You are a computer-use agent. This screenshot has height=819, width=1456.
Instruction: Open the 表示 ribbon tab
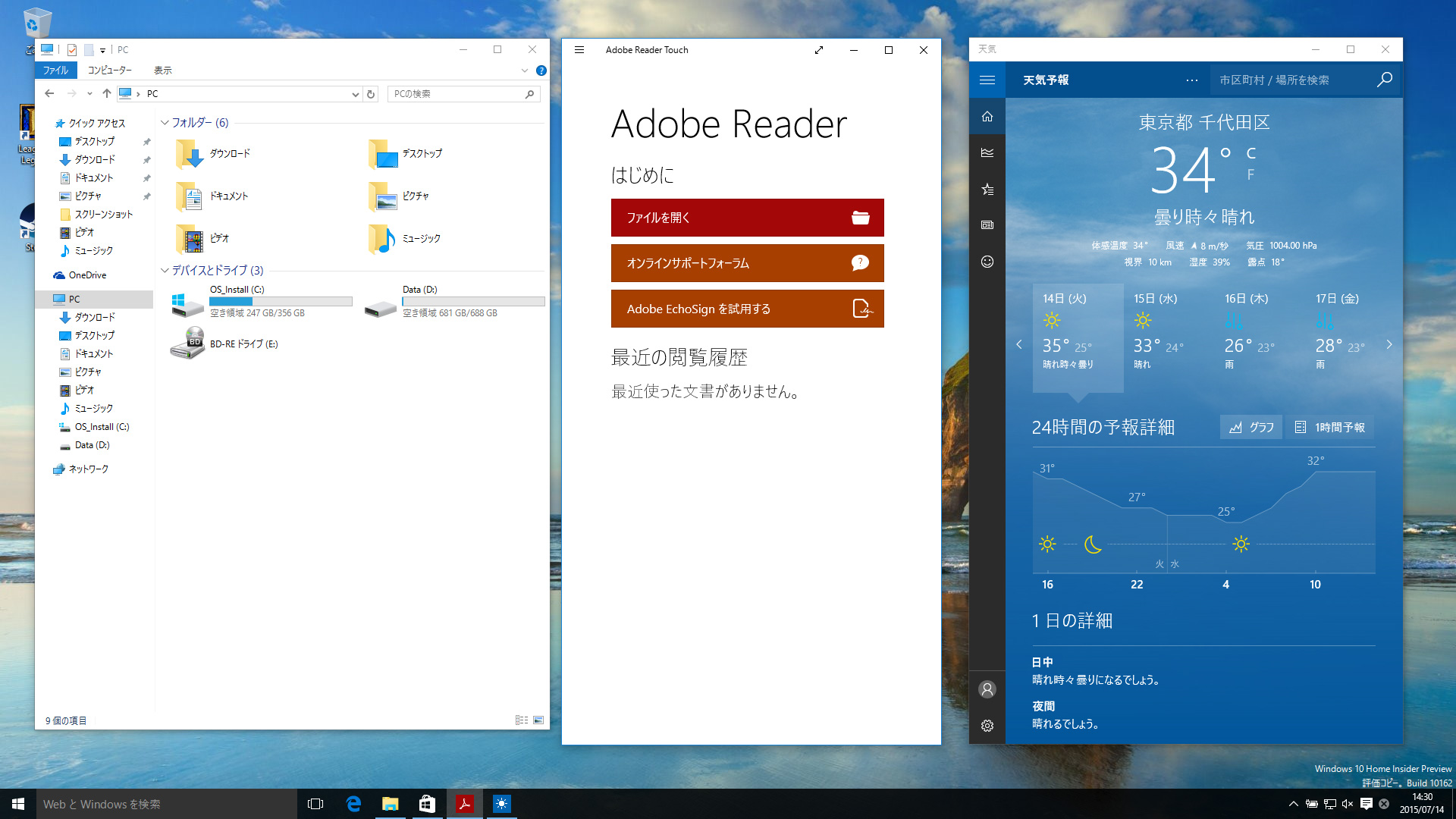point(162,70)
